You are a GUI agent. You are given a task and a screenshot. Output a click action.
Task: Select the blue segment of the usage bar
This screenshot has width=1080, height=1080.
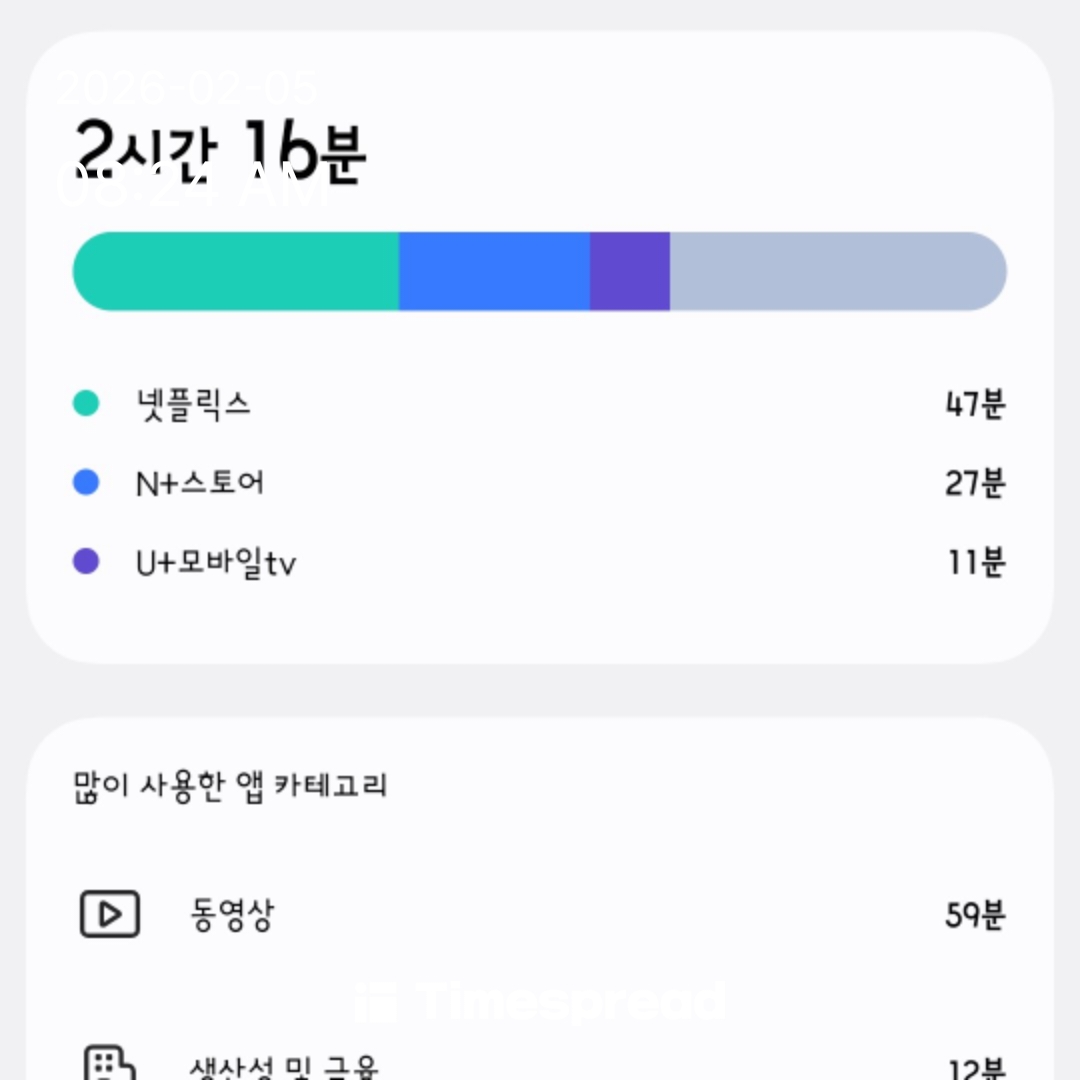point(494,272)
